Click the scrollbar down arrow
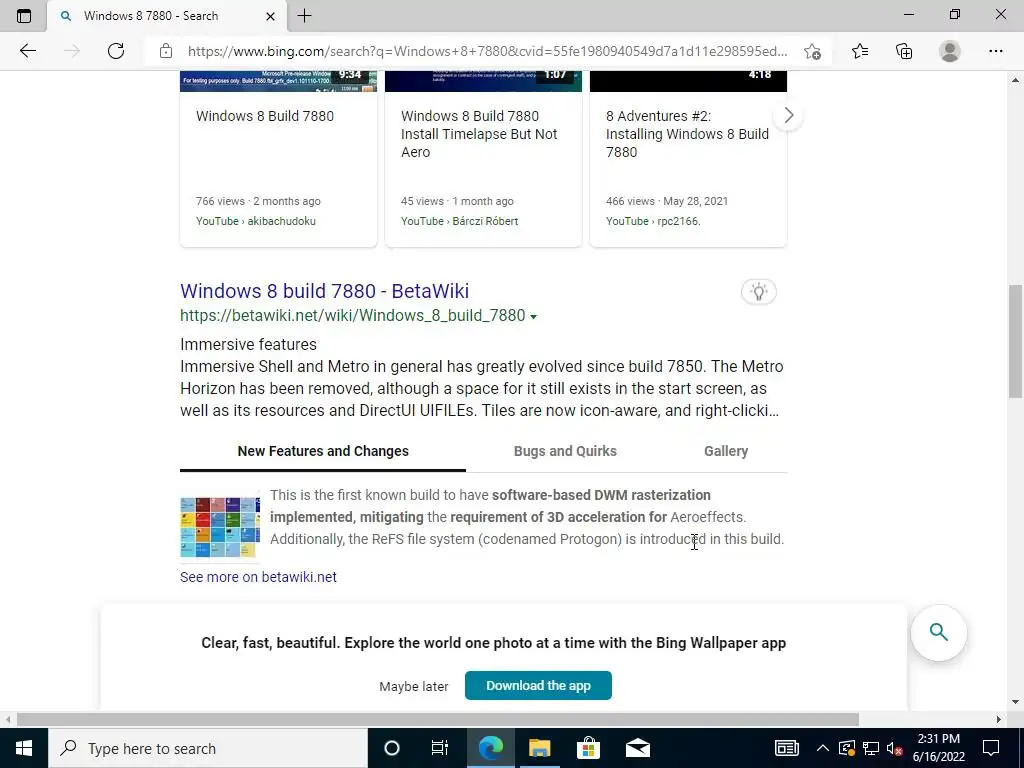The image size is (1024, 768). click(1015, 702)
